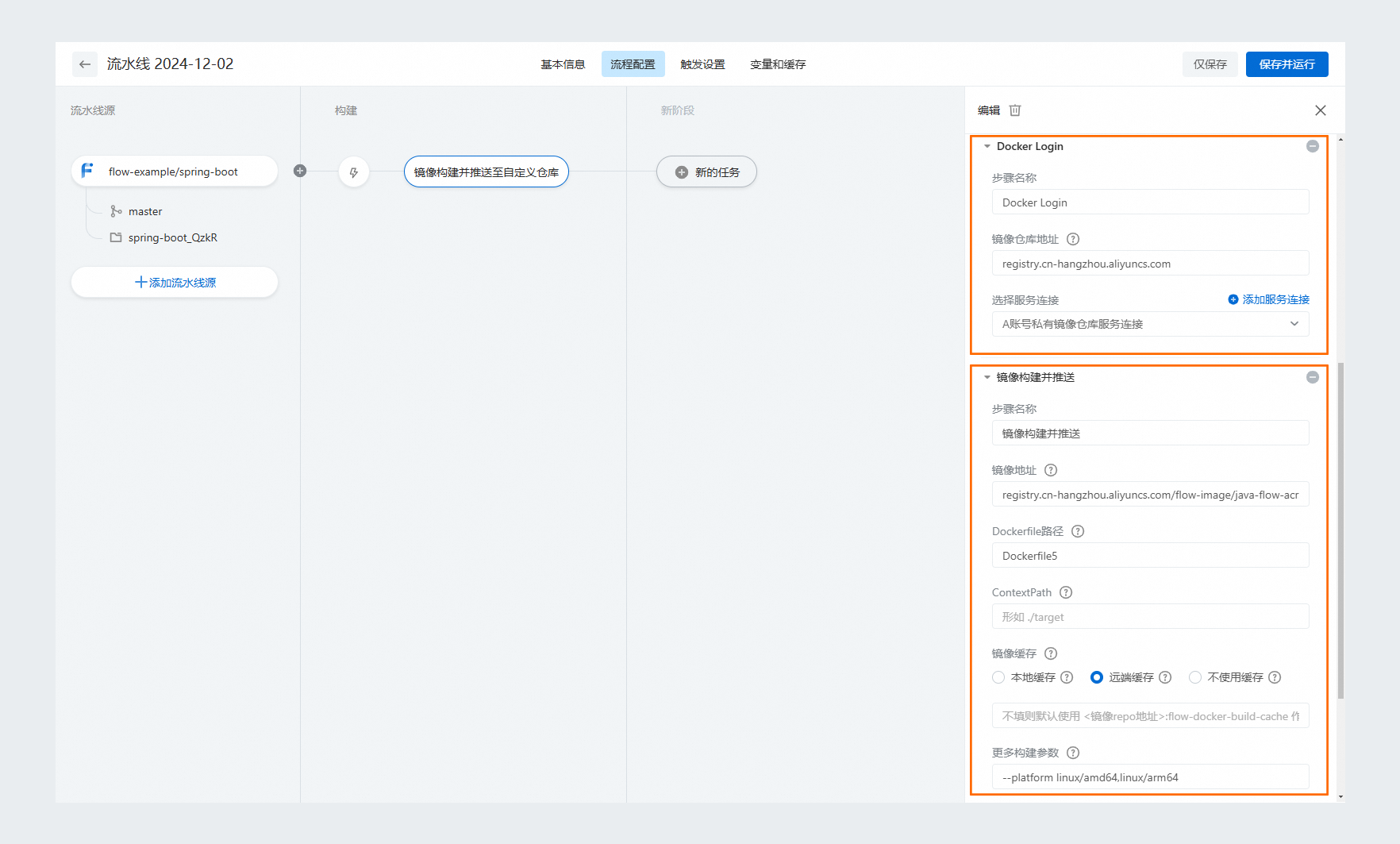Select 不使用缓存 radio option
This screenshot has width=1400, height=844.
tap(1195, 677)
